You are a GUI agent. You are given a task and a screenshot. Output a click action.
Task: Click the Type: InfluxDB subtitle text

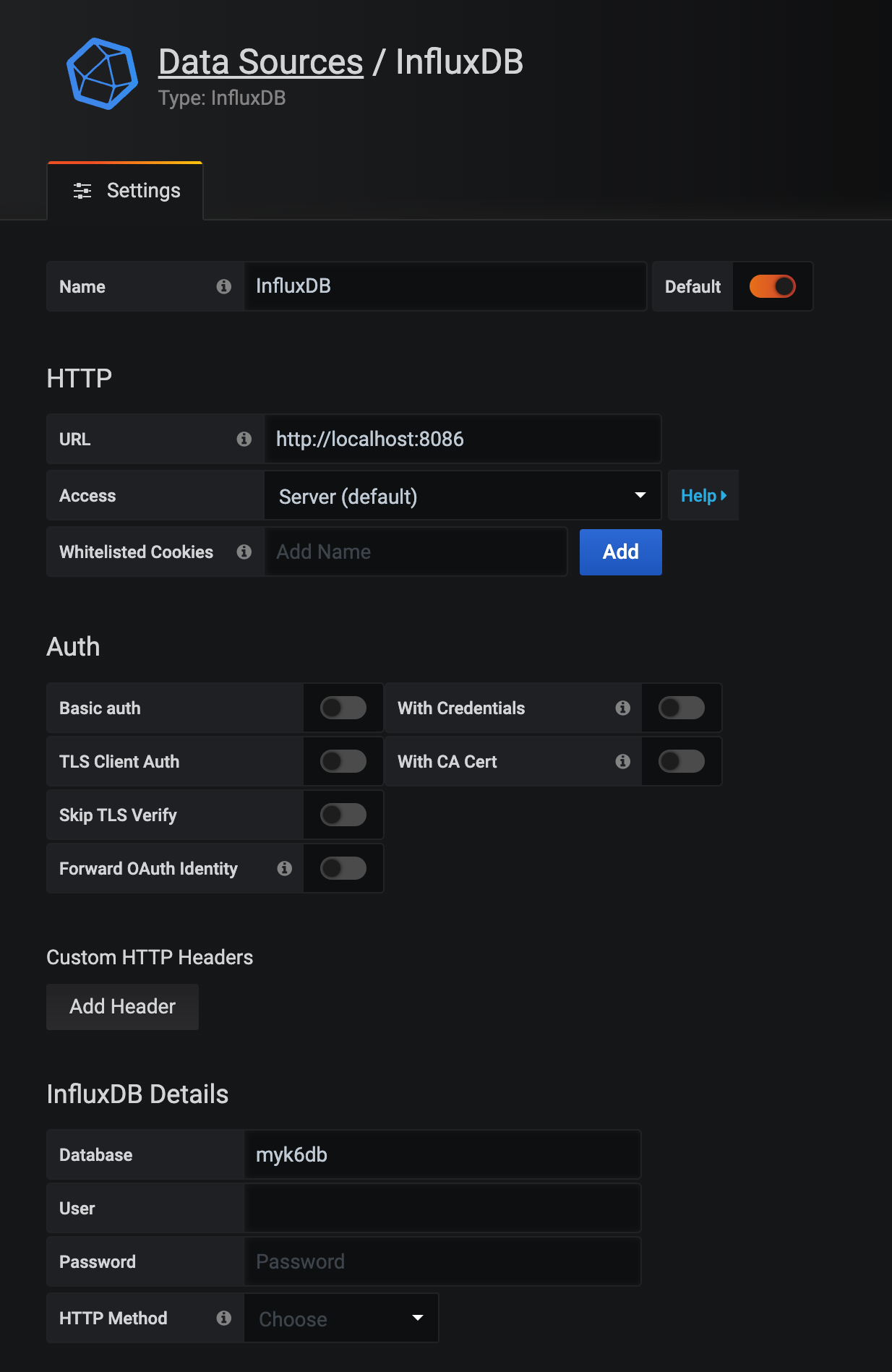(222, 98)
